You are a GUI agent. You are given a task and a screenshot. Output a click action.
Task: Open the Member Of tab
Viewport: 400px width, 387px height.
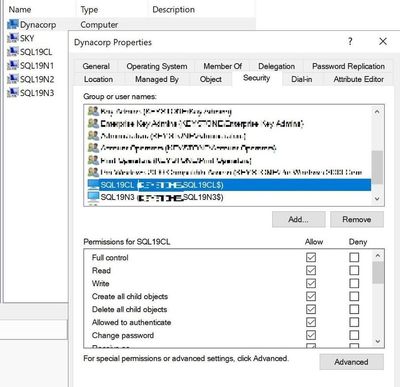click(222, 66)
